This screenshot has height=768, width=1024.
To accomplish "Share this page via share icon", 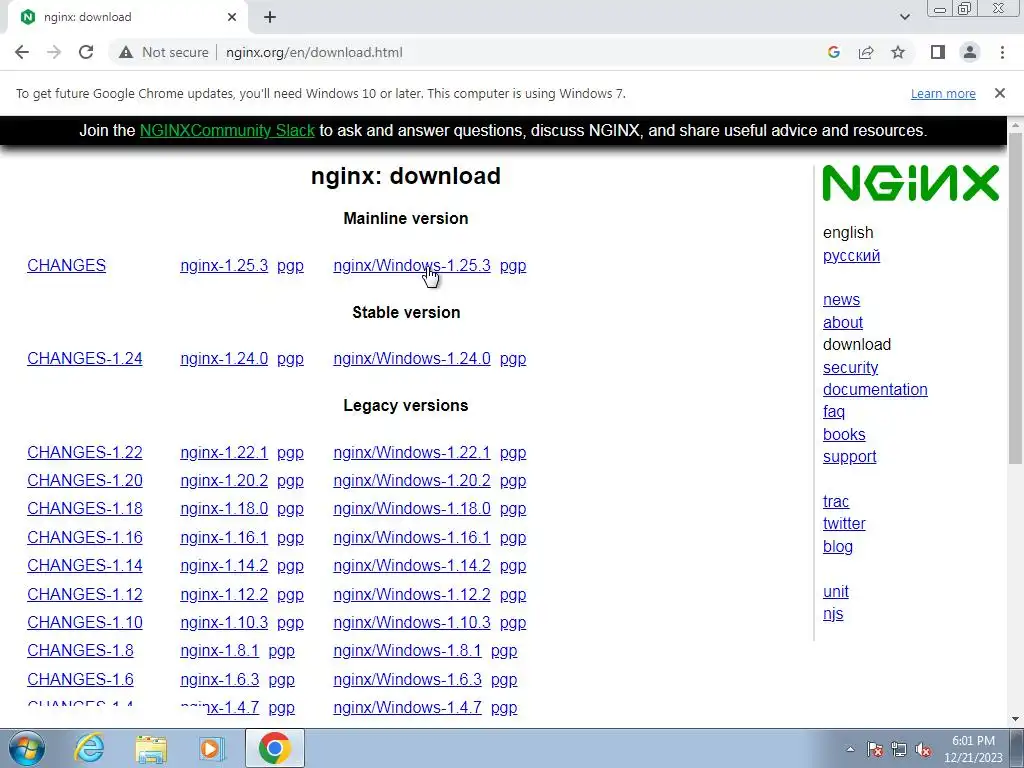I will pyautogui.click(x=866, y=52).
